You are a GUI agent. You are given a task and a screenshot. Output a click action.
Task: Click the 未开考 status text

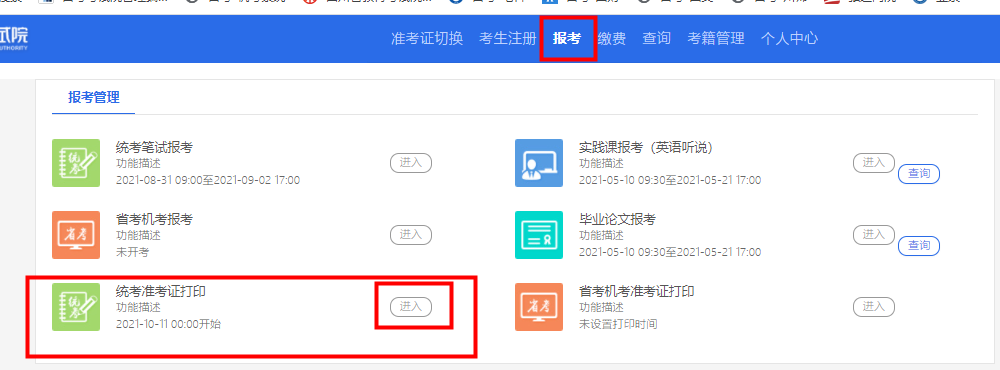[x=132, y=253]
